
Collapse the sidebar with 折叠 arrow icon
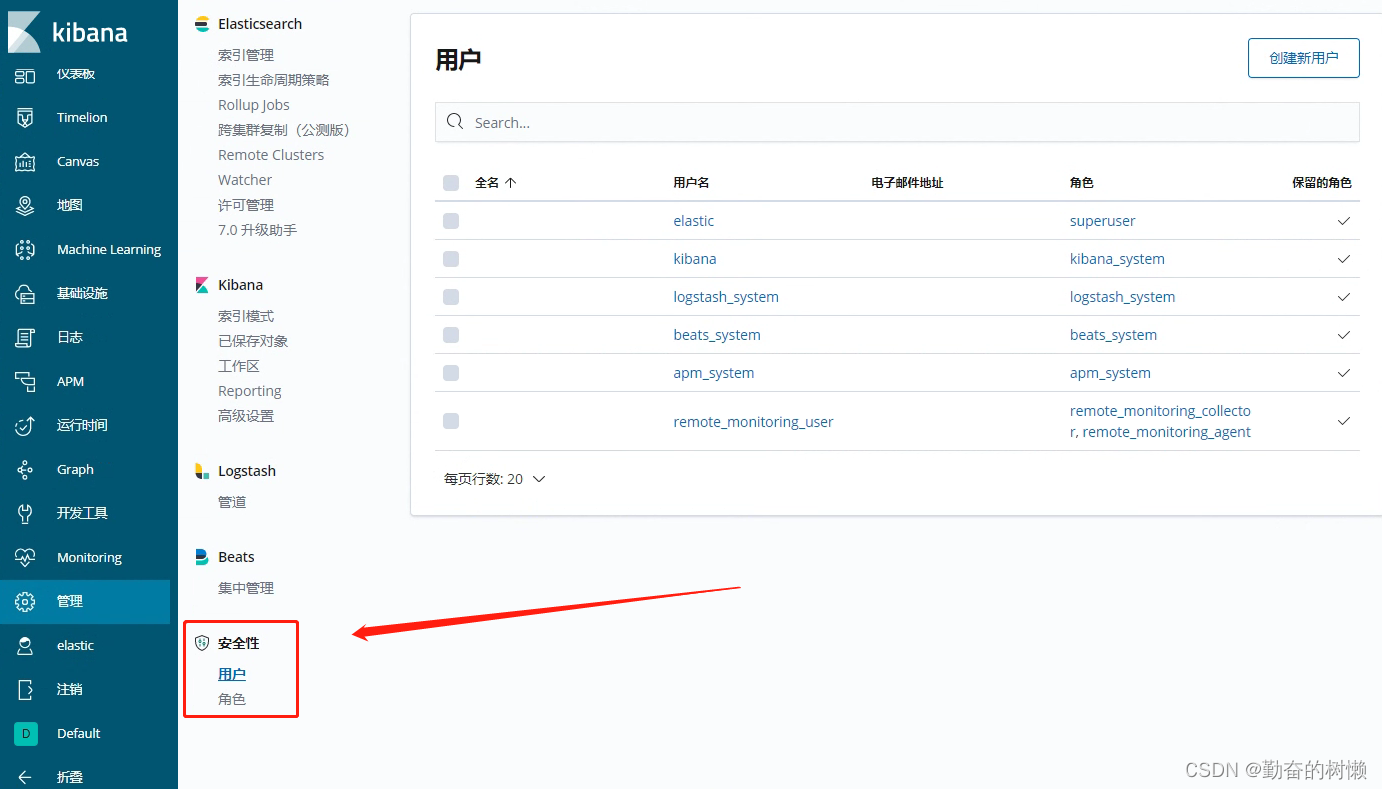[x=25, y=777]
